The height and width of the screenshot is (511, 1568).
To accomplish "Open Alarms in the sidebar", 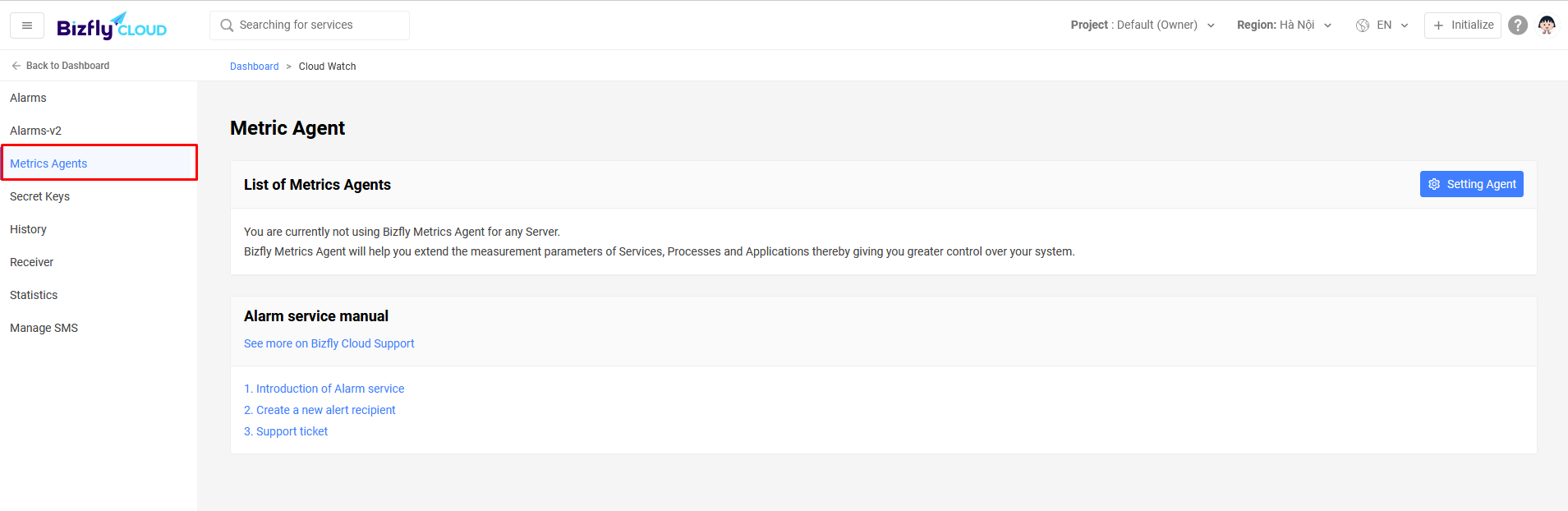I will pos(99,98).
